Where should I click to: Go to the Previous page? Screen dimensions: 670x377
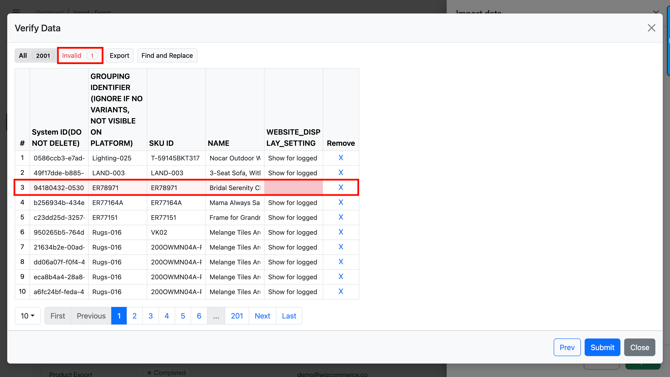coord(91,316)
